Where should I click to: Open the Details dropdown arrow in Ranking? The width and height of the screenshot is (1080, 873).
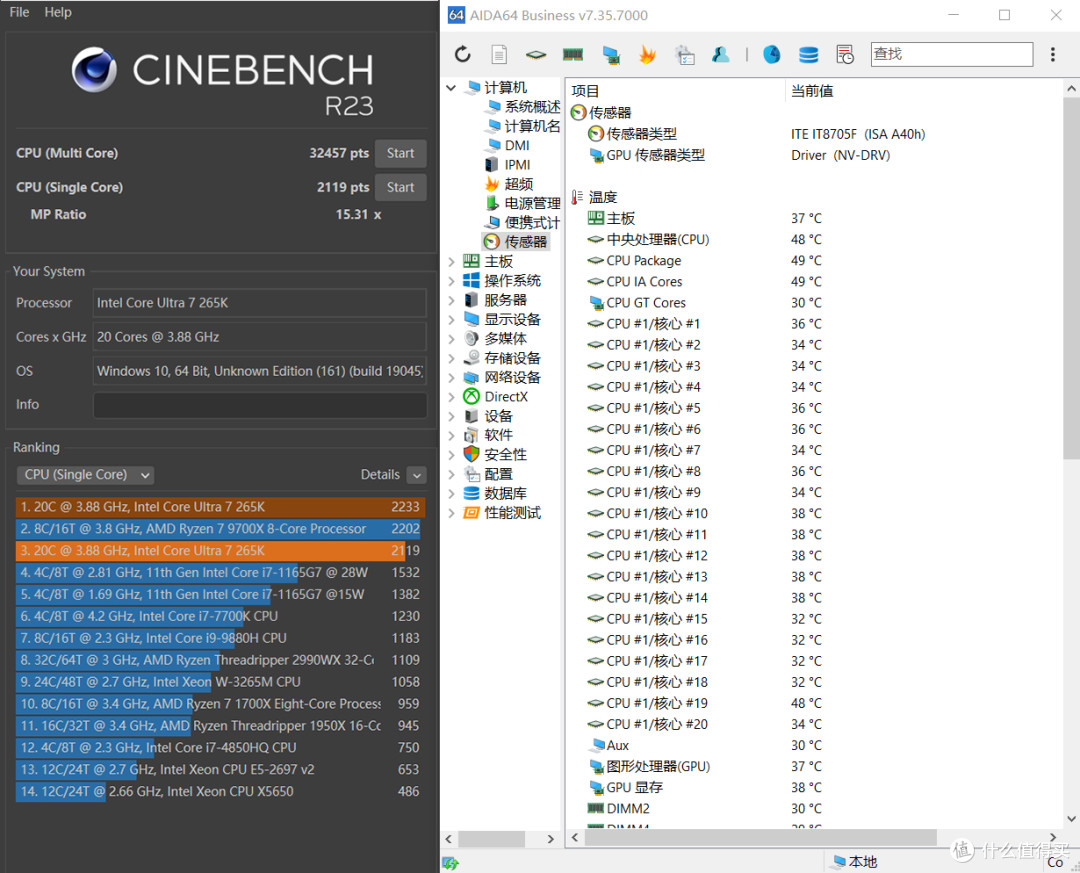[x=417, y=475]
